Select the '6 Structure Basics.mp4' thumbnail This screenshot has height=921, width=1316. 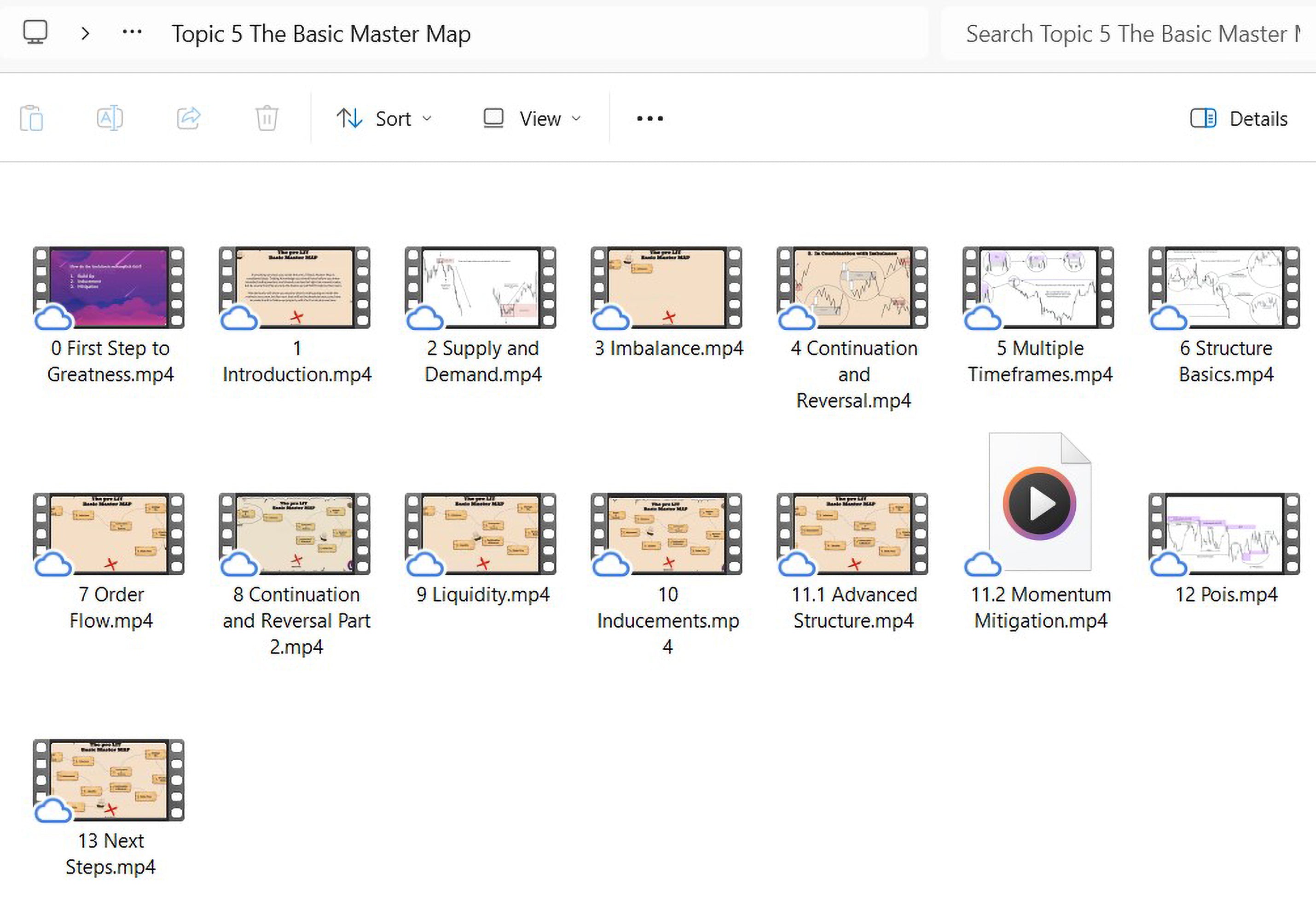pos(1224,287)
